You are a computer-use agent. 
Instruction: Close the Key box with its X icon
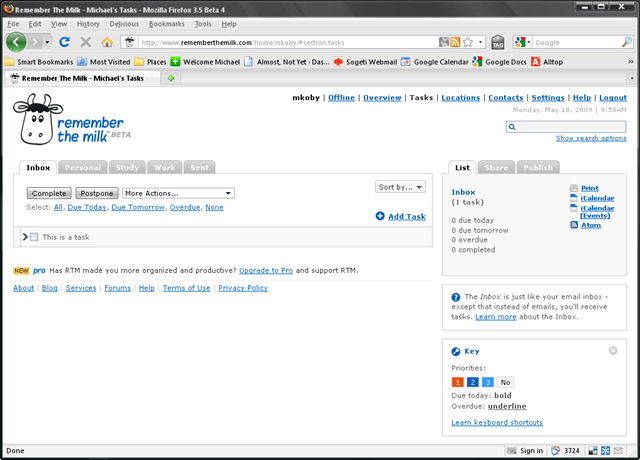(613, 351)
